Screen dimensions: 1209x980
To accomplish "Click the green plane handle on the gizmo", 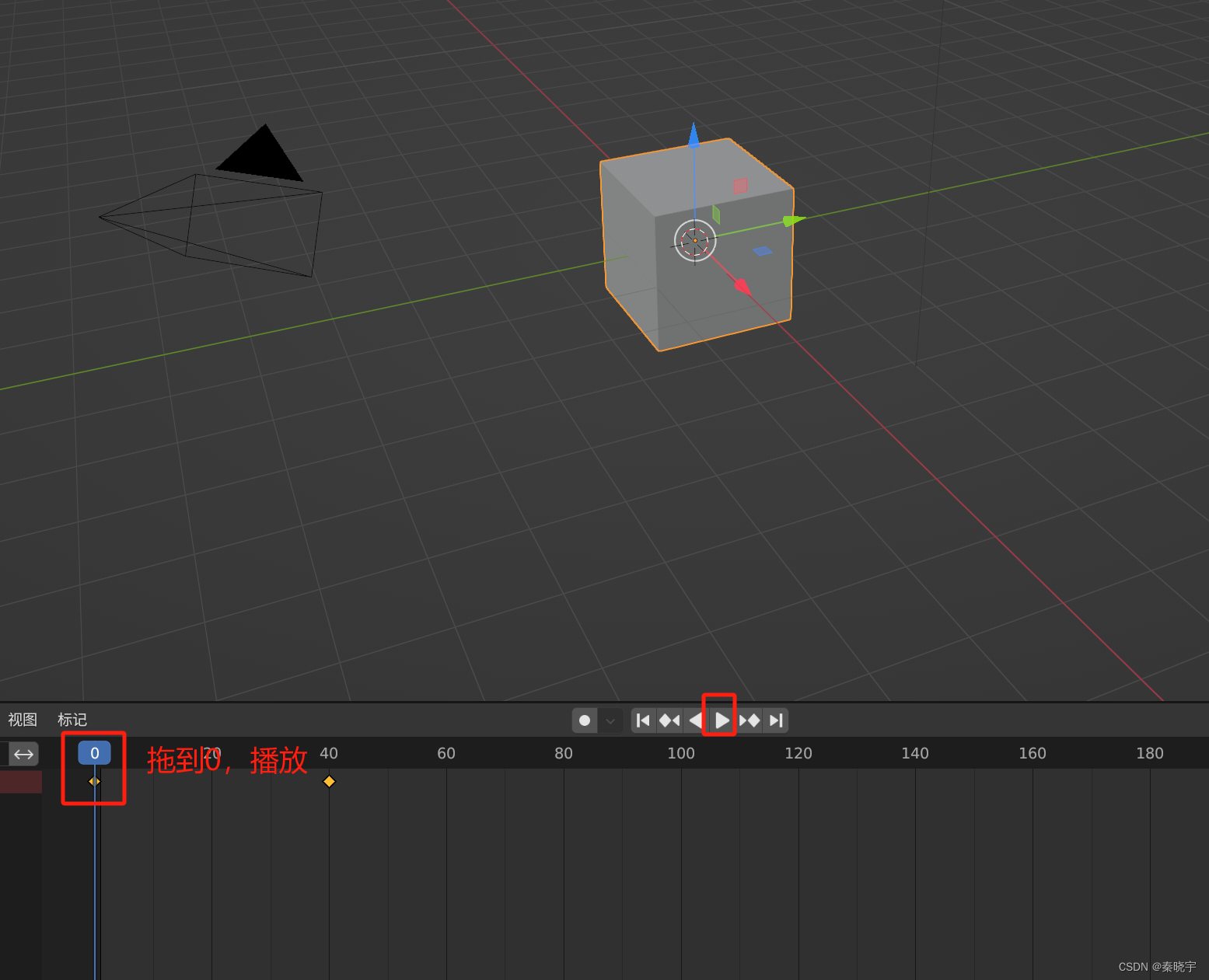I will [716, 214].
